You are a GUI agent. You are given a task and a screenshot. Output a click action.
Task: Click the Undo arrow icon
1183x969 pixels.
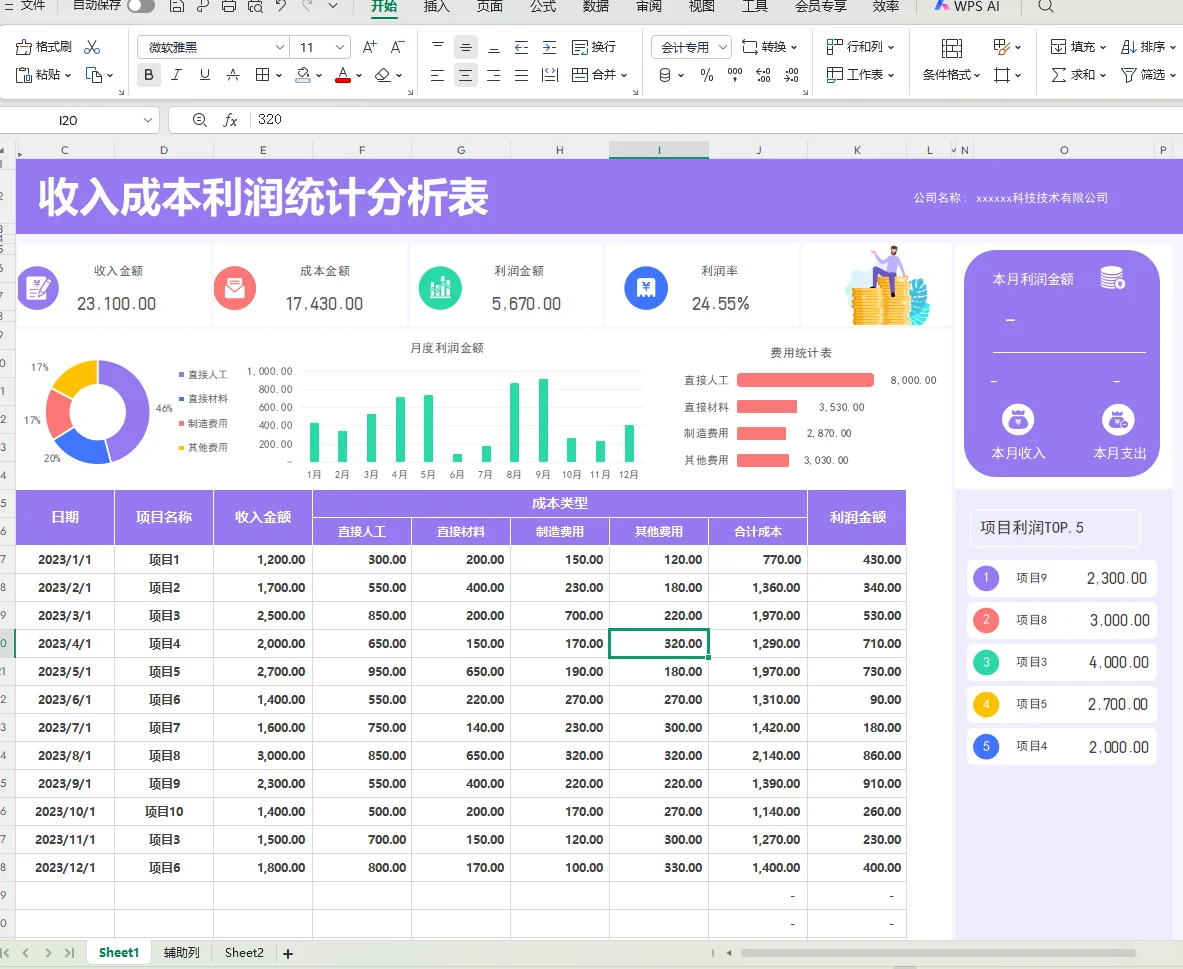coord(281,7)
